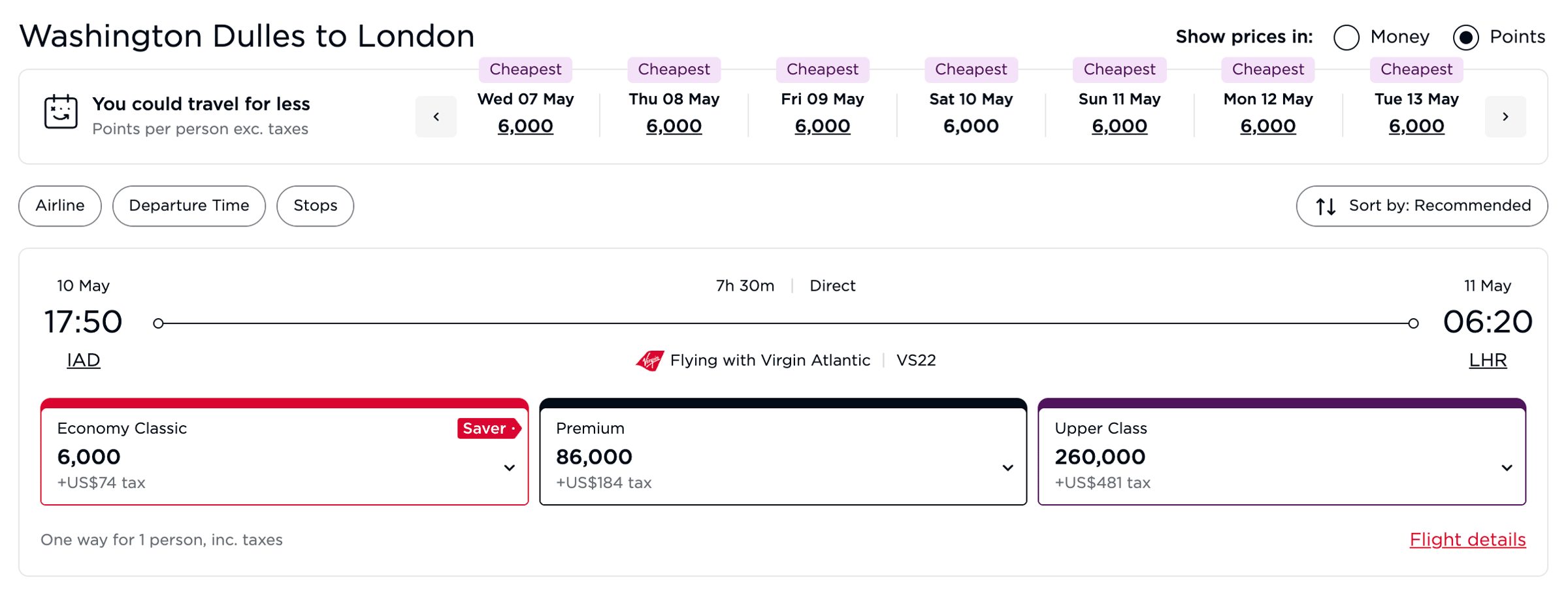The height and width of the screenshot is (595, 1568).
Task: Click the calendar smiley icon
Action: point(61,112)
